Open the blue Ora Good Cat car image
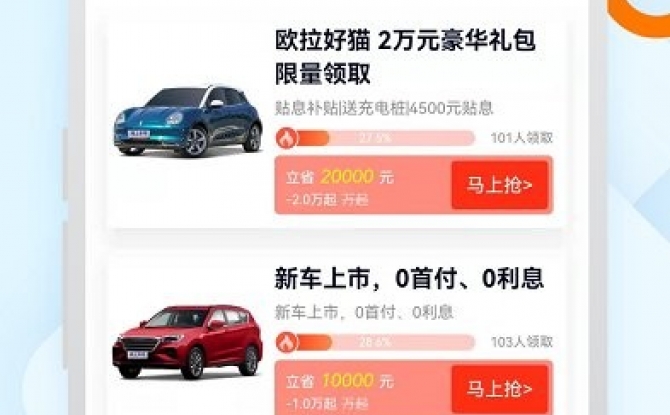Viewport: 670px width, 415px height. [188, 121]
